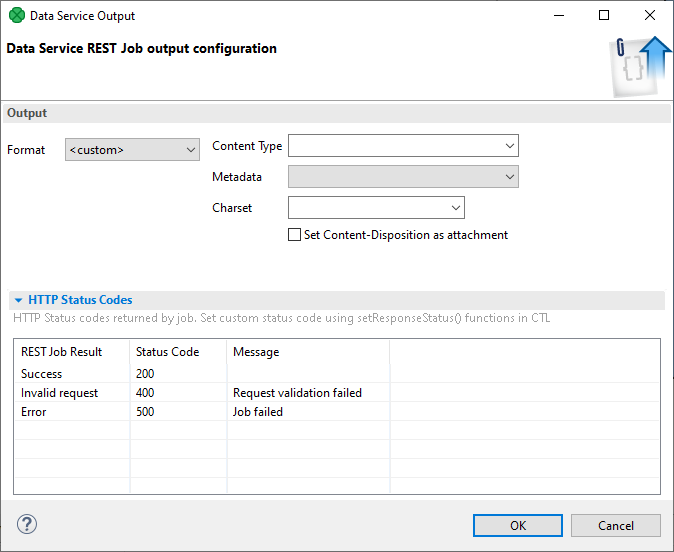Screen dimensions: 674x552
Task: Select the Error result row
Action: (x=35, y=412)
